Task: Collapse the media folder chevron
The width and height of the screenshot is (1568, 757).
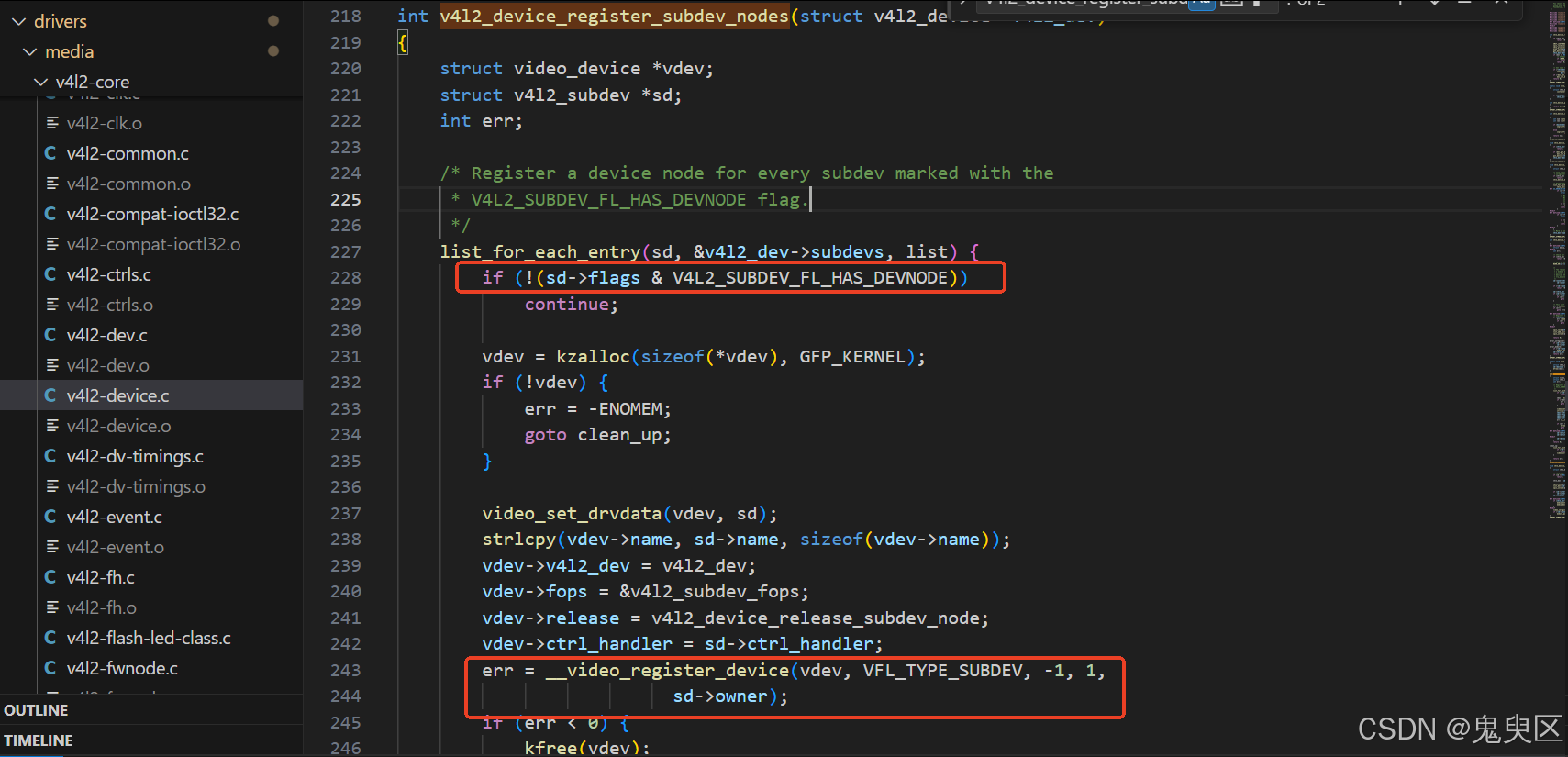Action: click(29, 51)
